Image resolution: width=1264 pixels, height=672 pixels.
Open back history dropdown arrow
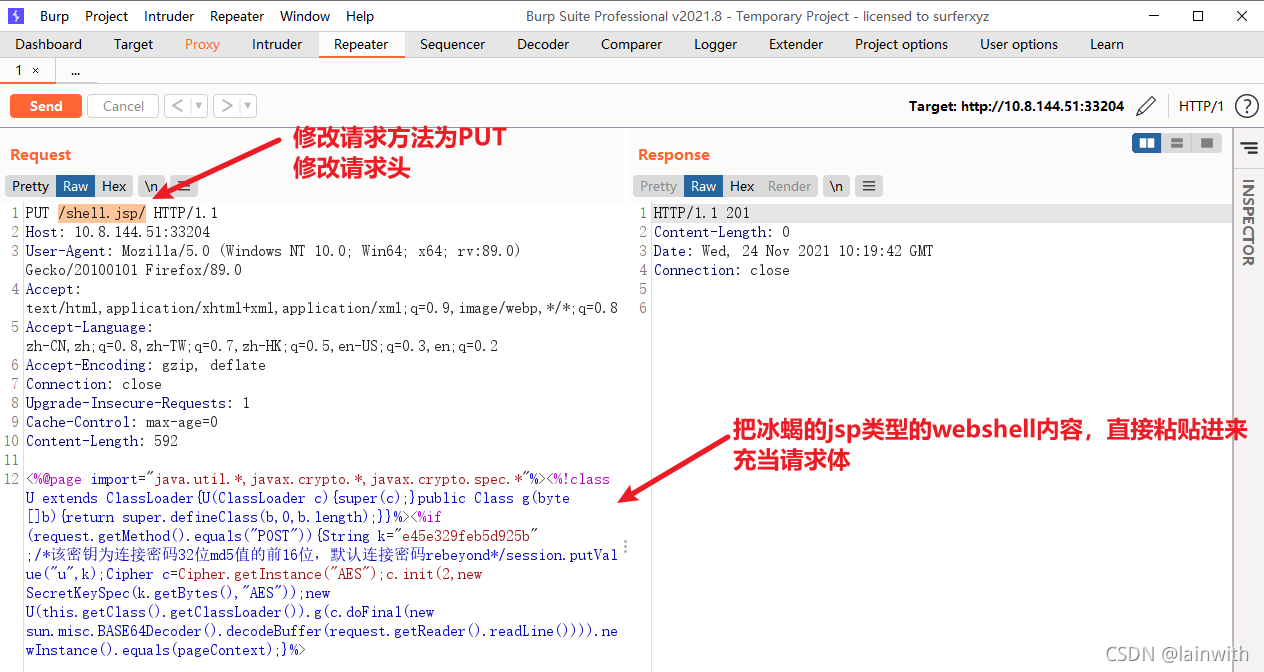click(198, 106)
